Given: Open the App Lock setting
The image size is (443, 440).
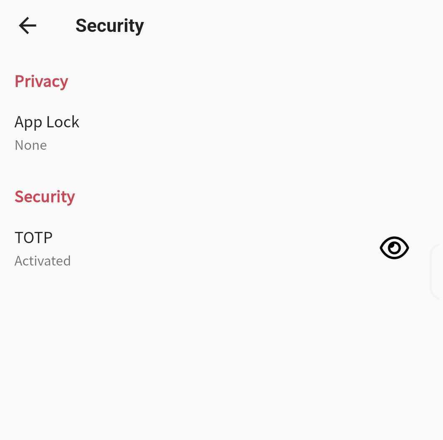Looking at the screenshot, I should pyautogui.click(x=221, y=133).
